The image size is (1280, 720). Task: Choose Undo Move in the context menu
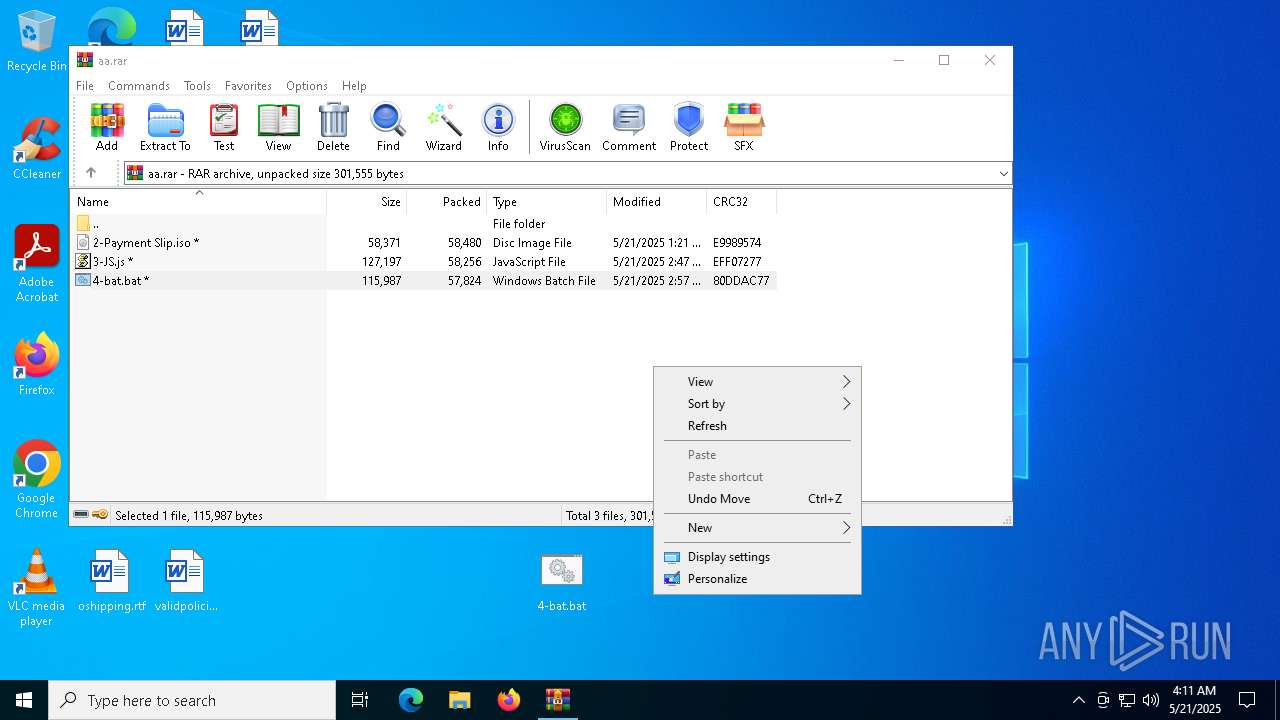click(757, 499)
